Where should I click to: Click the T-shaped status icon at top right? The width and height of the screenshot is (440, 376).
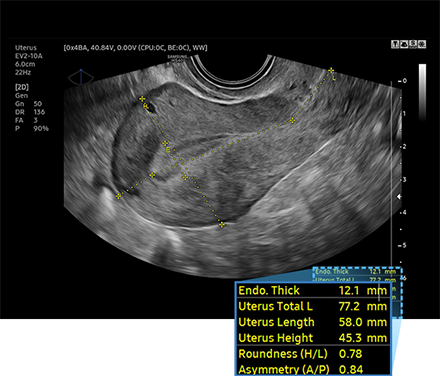click(395, 44)
